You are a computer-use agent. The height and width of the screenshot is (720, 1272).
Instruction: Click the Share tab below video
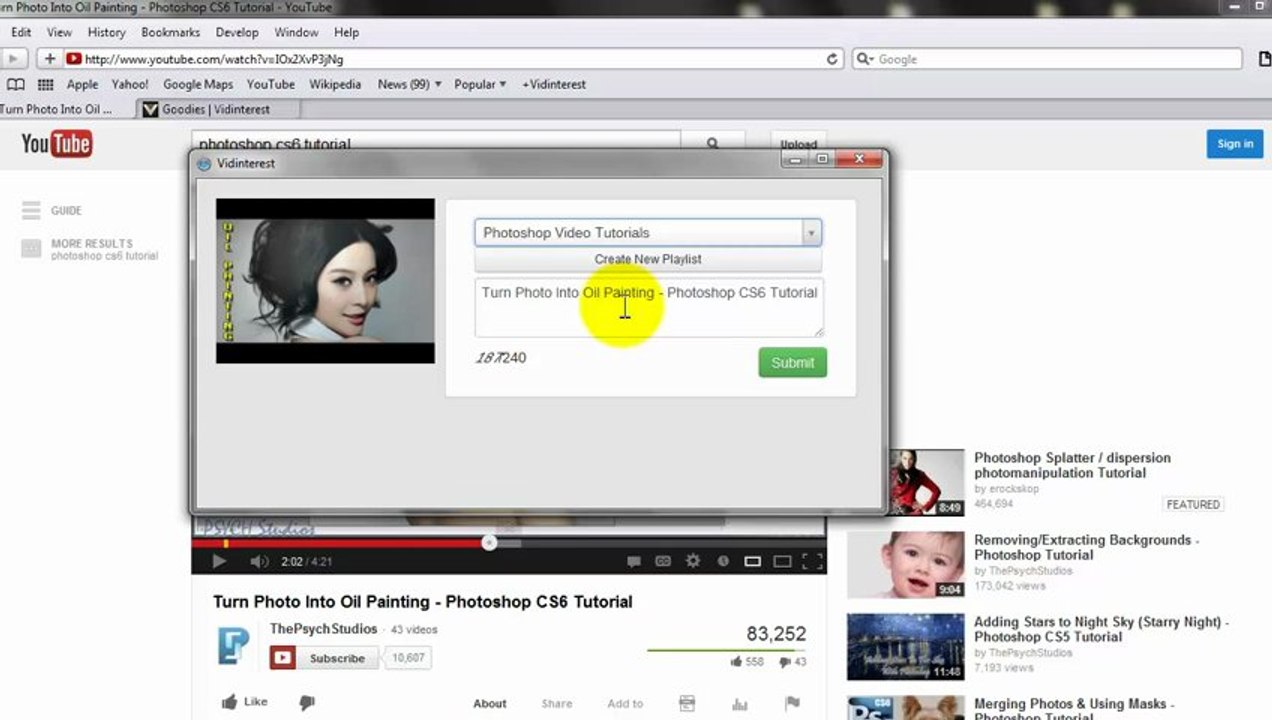(x=557, y=704)
